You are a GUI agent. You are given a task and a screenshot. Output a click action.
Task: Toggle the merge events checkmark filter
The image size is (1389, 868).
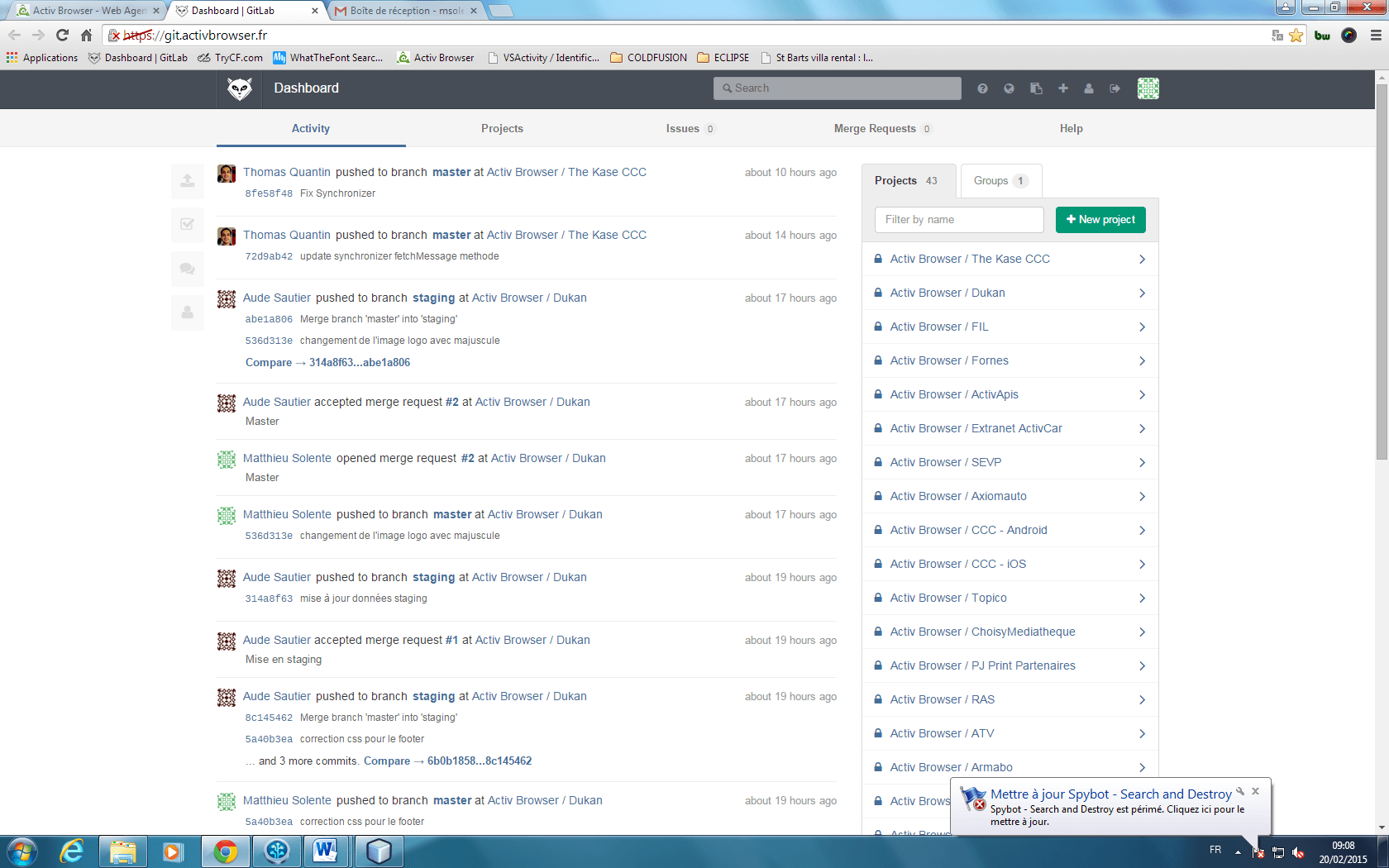coord(188,224)
